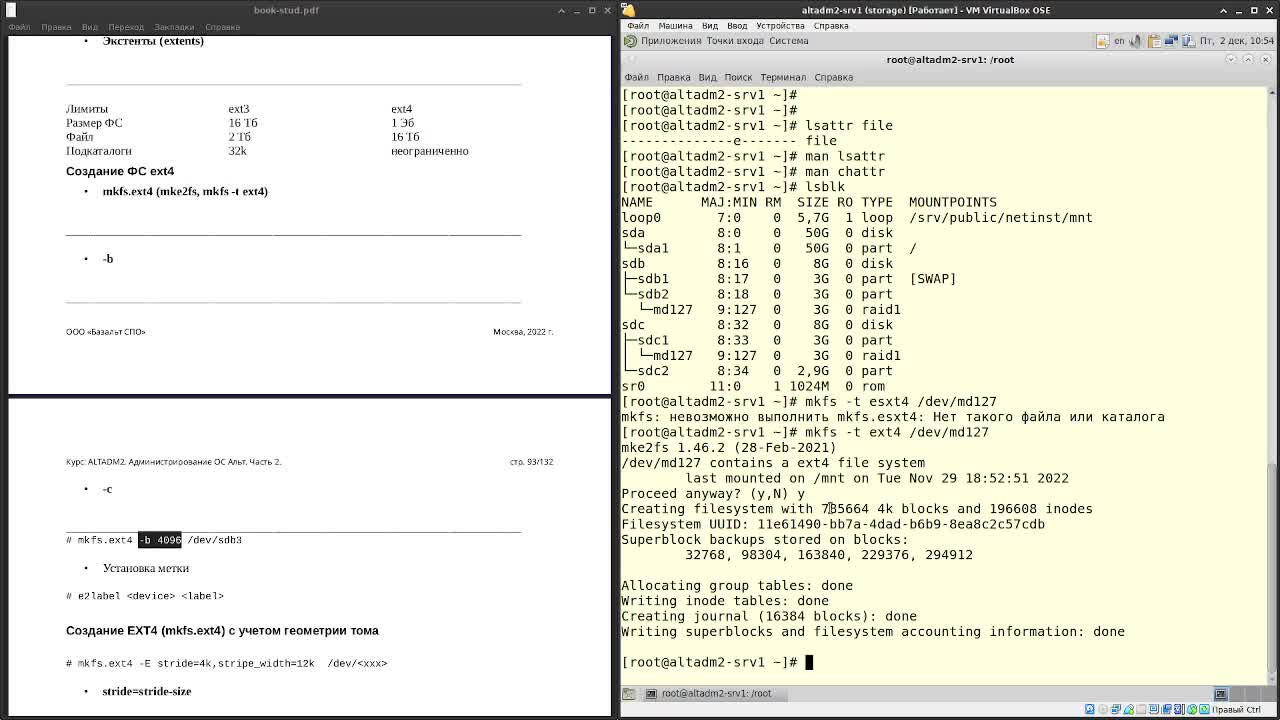Click VirtualBox optical disk indicator
The height and width of the screenshot is (720, 1280).
tap(1103, 709)
